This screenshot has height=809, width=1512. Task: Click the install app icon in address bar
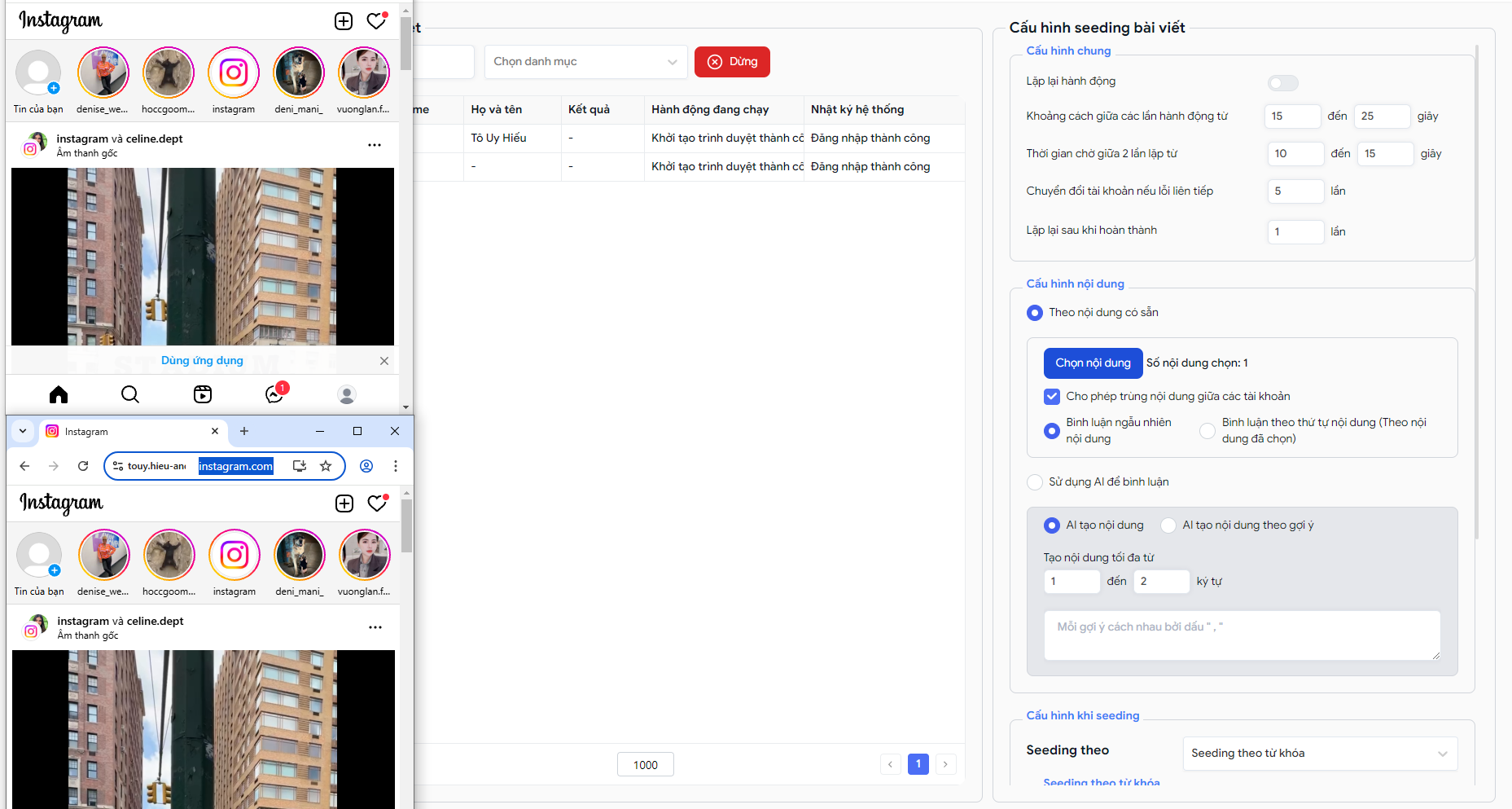click(x=300, y=466)
